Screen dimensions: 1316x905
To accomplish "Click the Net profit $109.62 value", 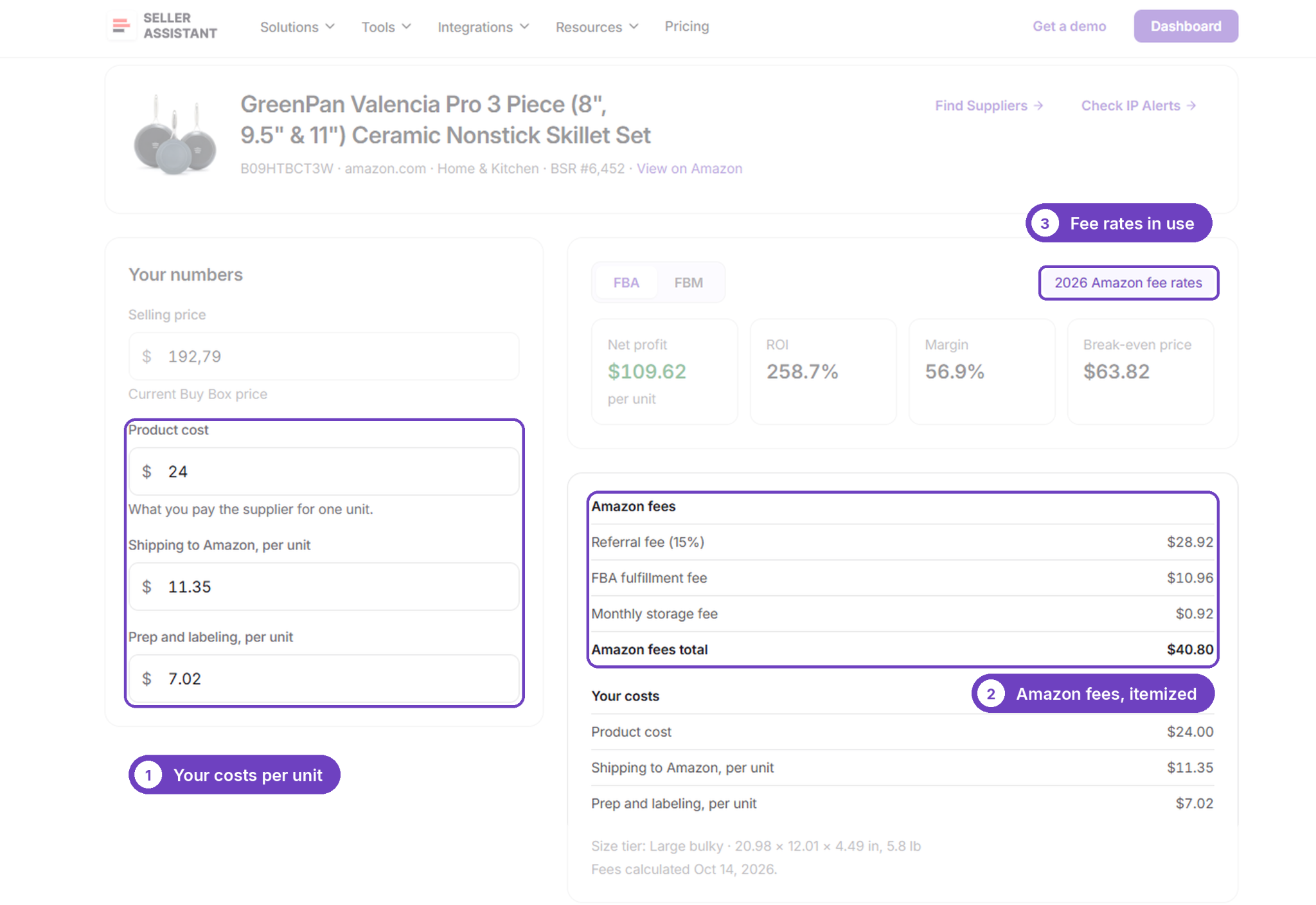I will 647,372.
